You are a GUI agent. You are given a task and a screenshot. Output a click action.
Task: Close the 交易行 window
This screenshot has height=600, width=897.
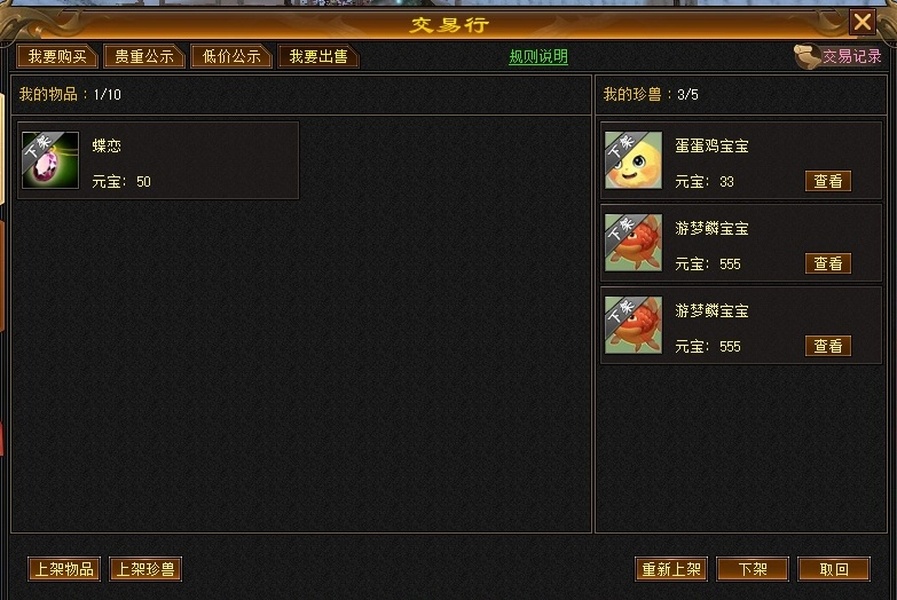(x=862, y=23)
